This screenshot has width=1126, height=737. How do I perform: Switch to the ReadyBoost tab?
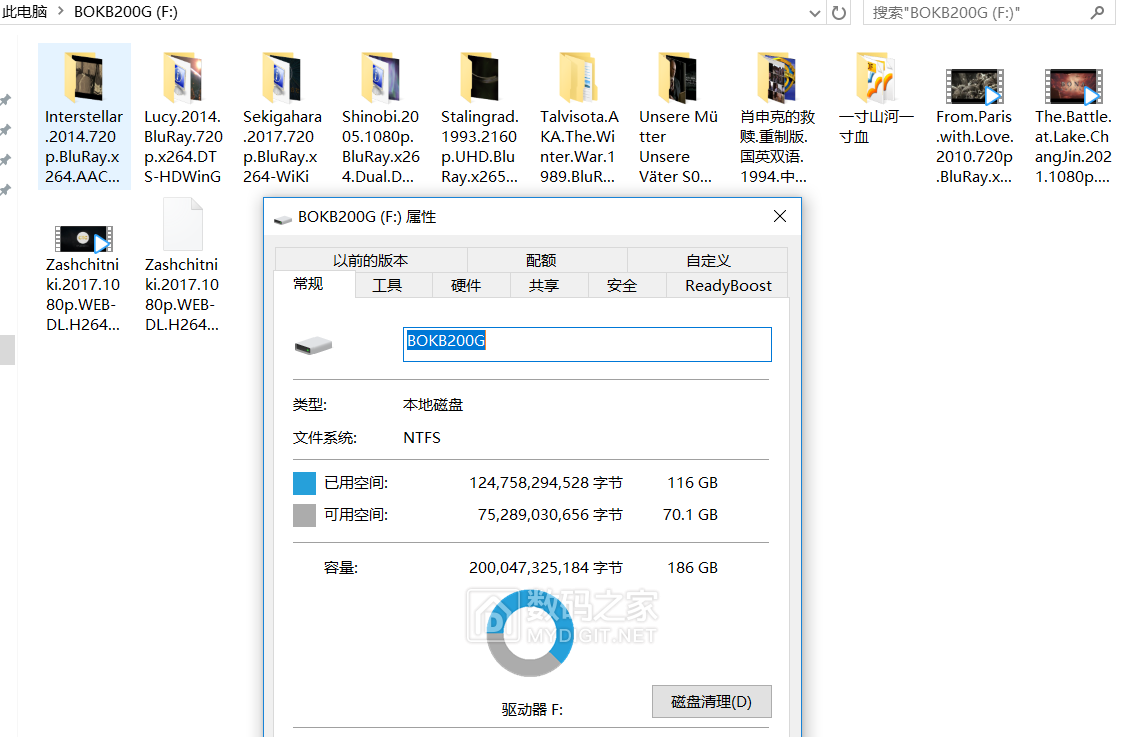tap(728, 285)
